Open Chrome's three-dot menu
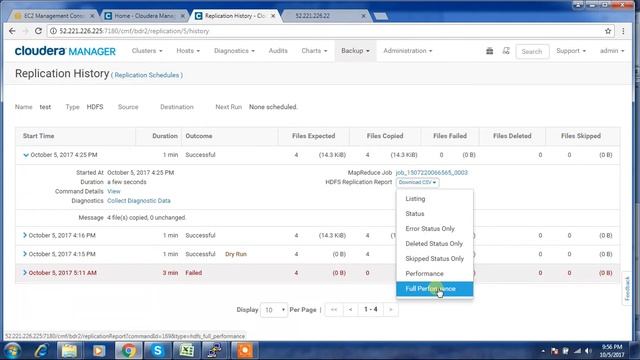Viewport: 640px width, 360px height. 623,31
